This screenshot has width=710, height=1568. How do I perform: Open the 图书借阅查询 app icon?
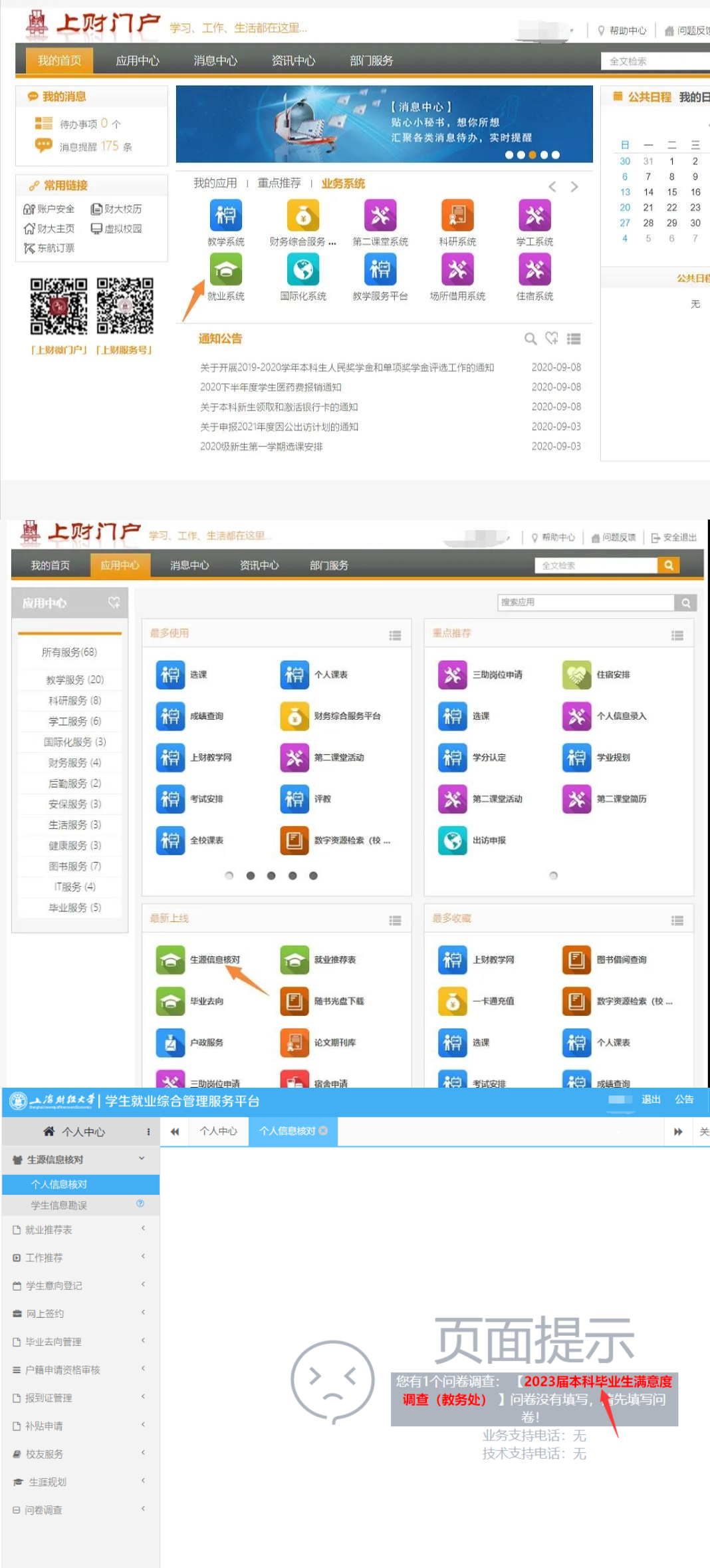pyautogui.click(x=576, y=960)
